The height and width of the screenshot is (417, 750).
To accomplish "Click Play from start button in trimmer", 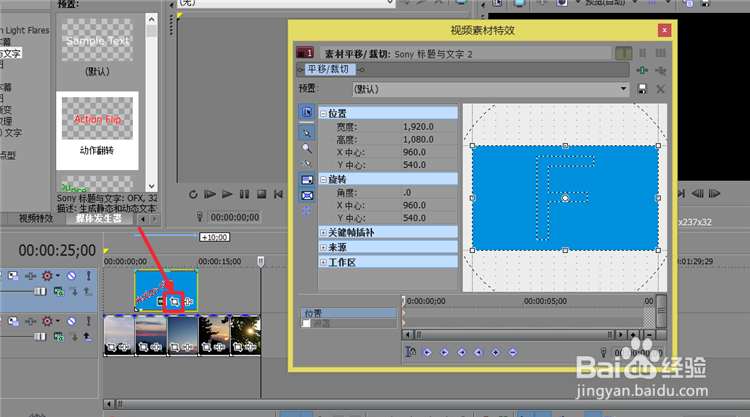I will pyautogui.click(x=210, y=194).
